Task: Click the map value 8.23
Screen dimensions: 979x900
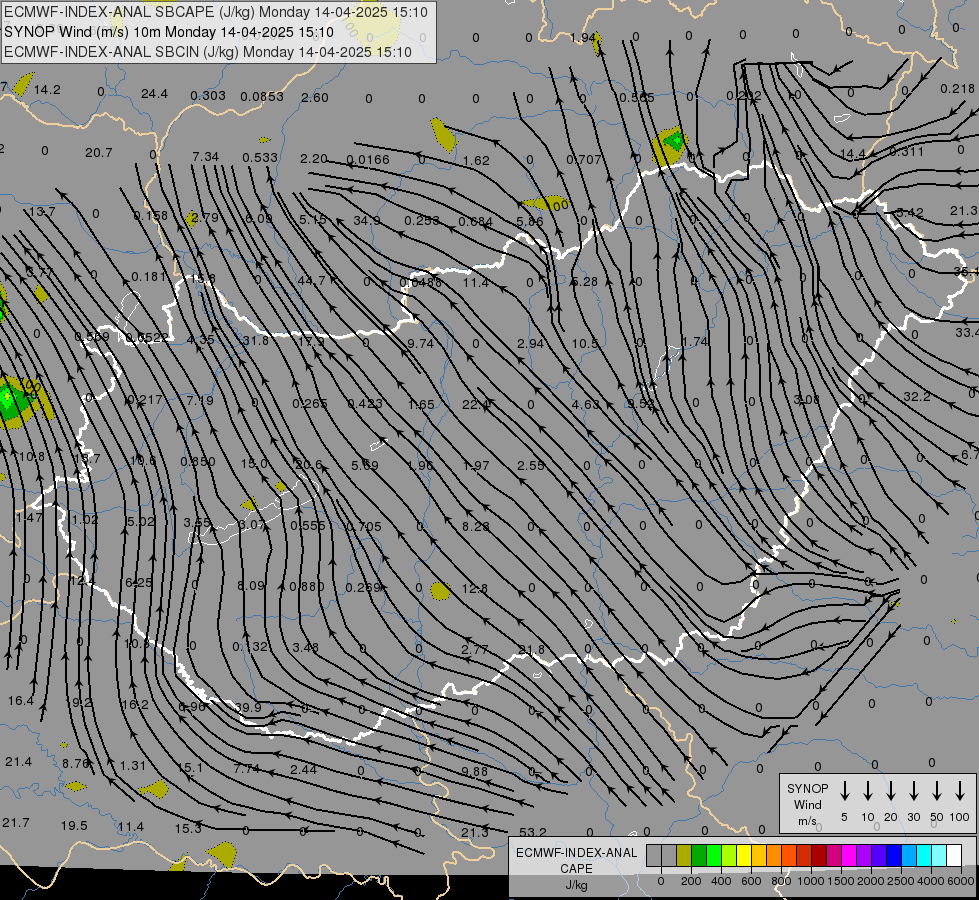Action: [476, 527]
